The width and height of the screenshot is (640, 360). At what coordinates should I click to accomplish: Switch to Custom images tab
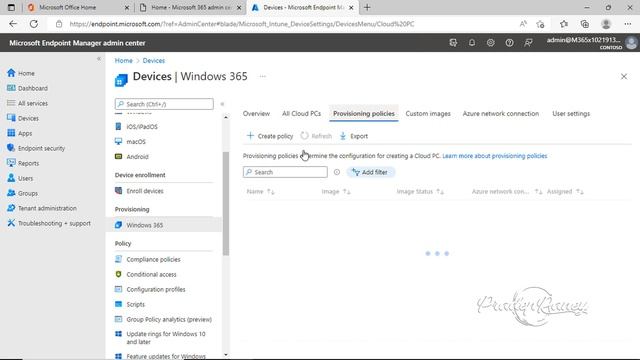point(428,113)
